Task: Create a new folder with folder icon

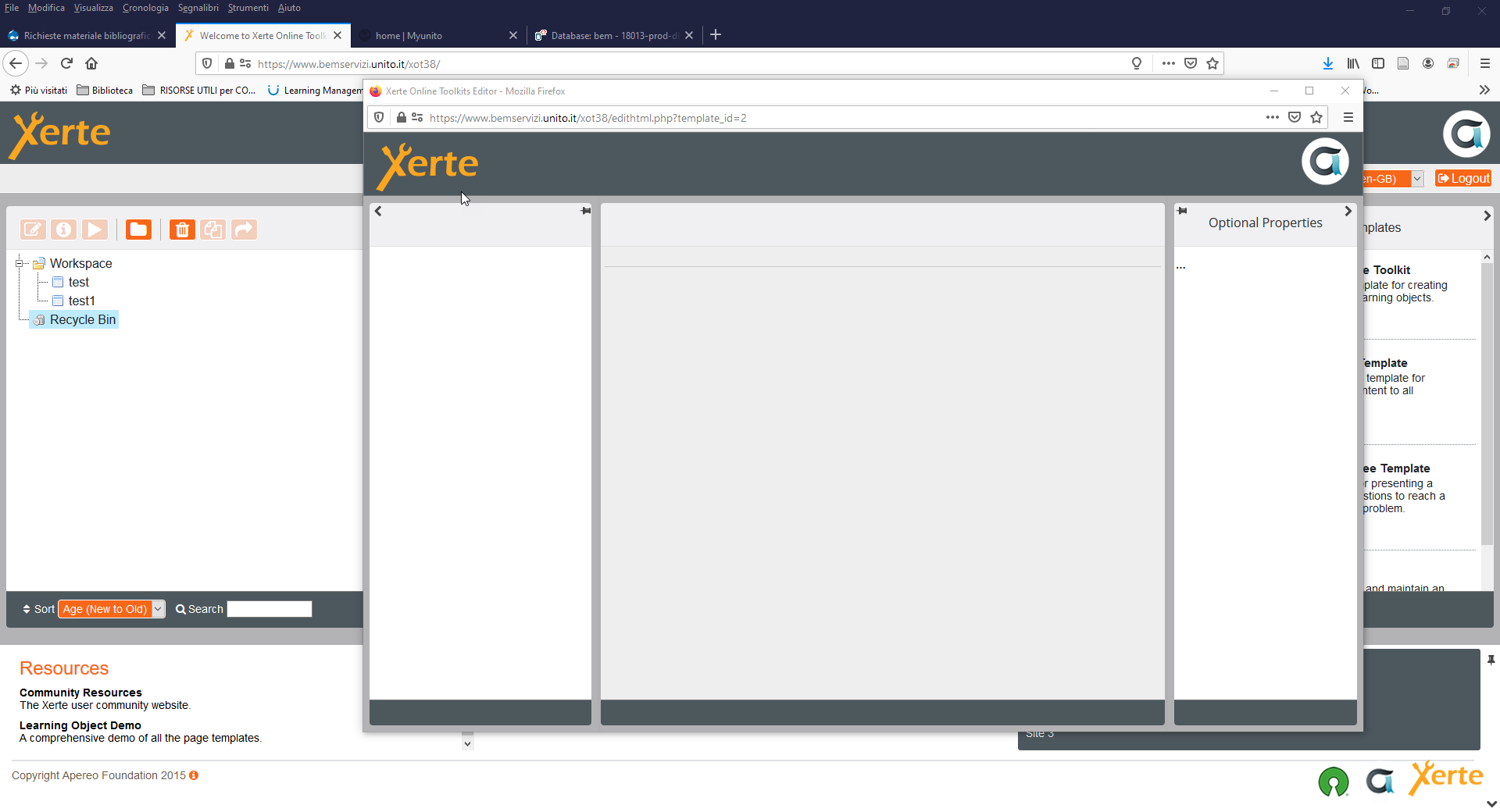Action: click(x=138, y=230)
